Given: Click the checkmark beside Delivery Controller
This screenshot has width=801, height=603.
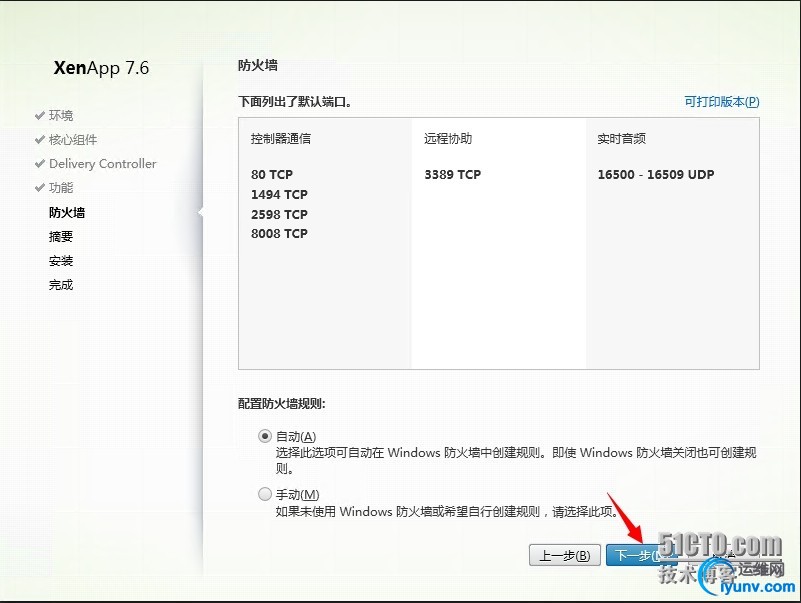Looking at the screenshot, I should [40, 164].
